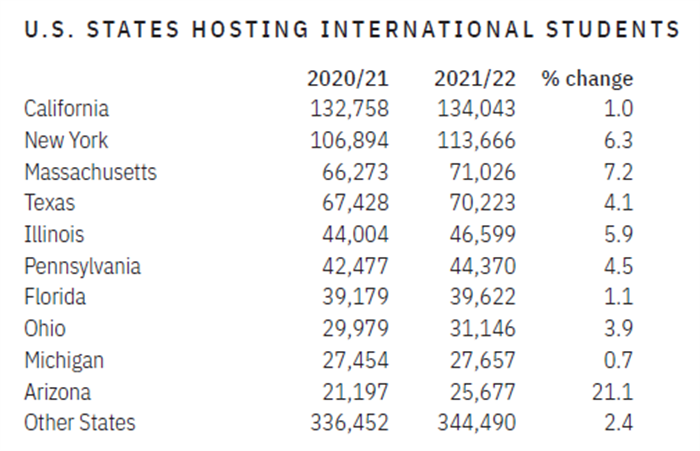Select the California row label
The height and width of the screenshot is (451, 700).
coord(67,109)
